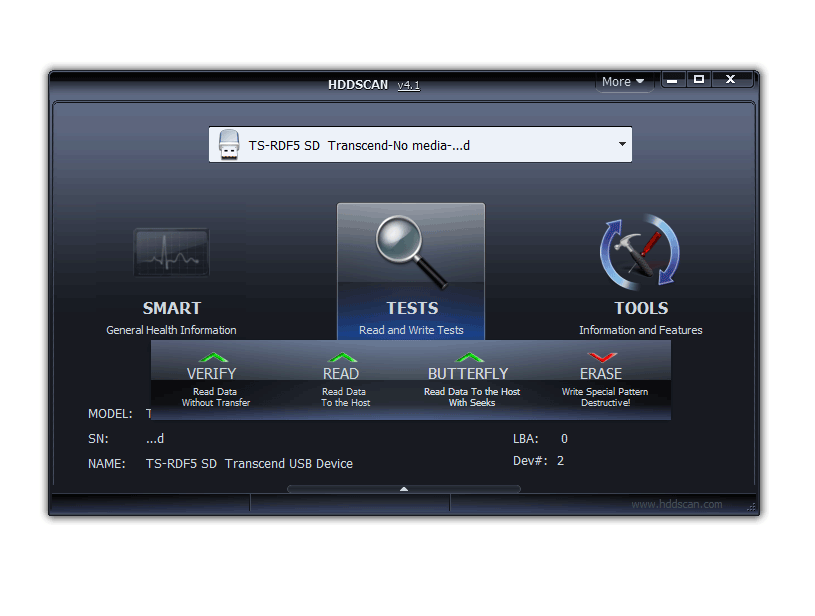Open the SMART heartbeat monitor icon

(x=171, y=252)
